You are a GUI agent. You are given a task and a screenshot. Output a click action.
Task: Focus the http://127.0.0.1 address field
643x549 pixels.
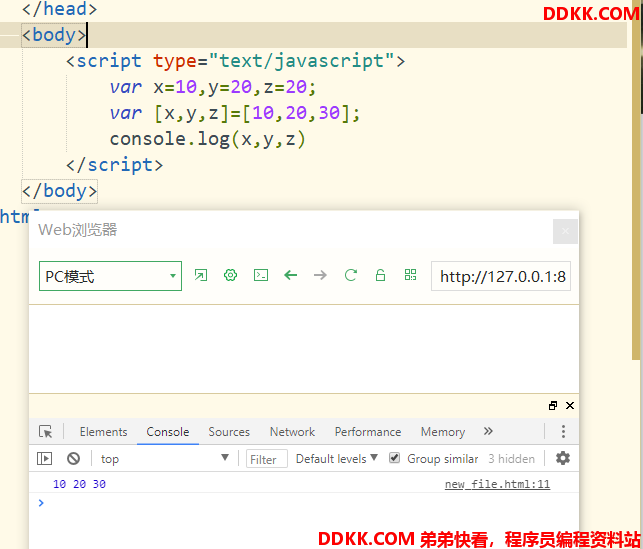tap(501, 276)
